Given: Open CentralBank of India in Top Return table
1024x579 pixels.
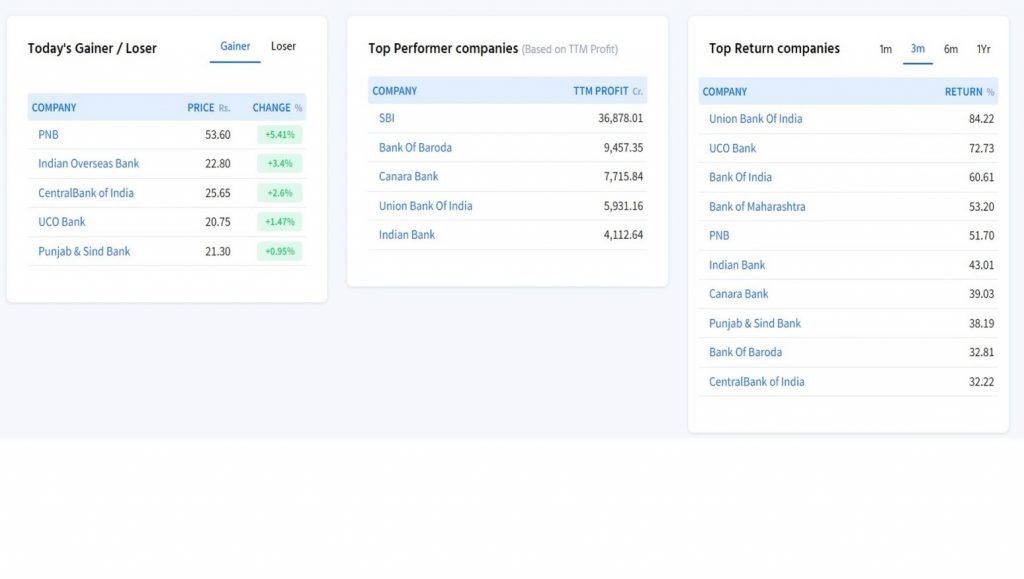Looking at the screenshot, I should (x=756, y=381).
